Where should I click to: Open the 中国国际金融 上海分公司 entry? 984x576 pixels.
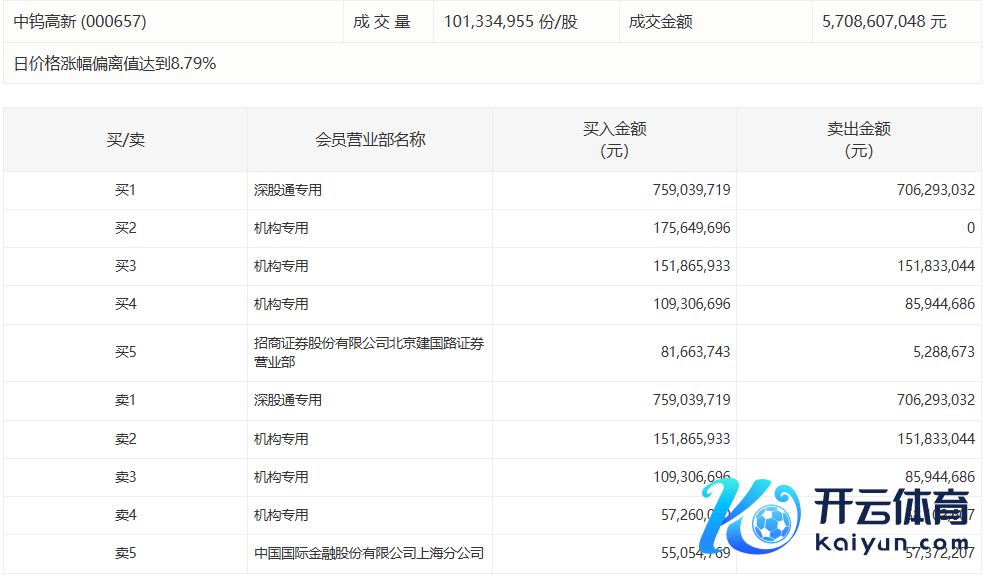pyautogui.click(x=368, y=553)
